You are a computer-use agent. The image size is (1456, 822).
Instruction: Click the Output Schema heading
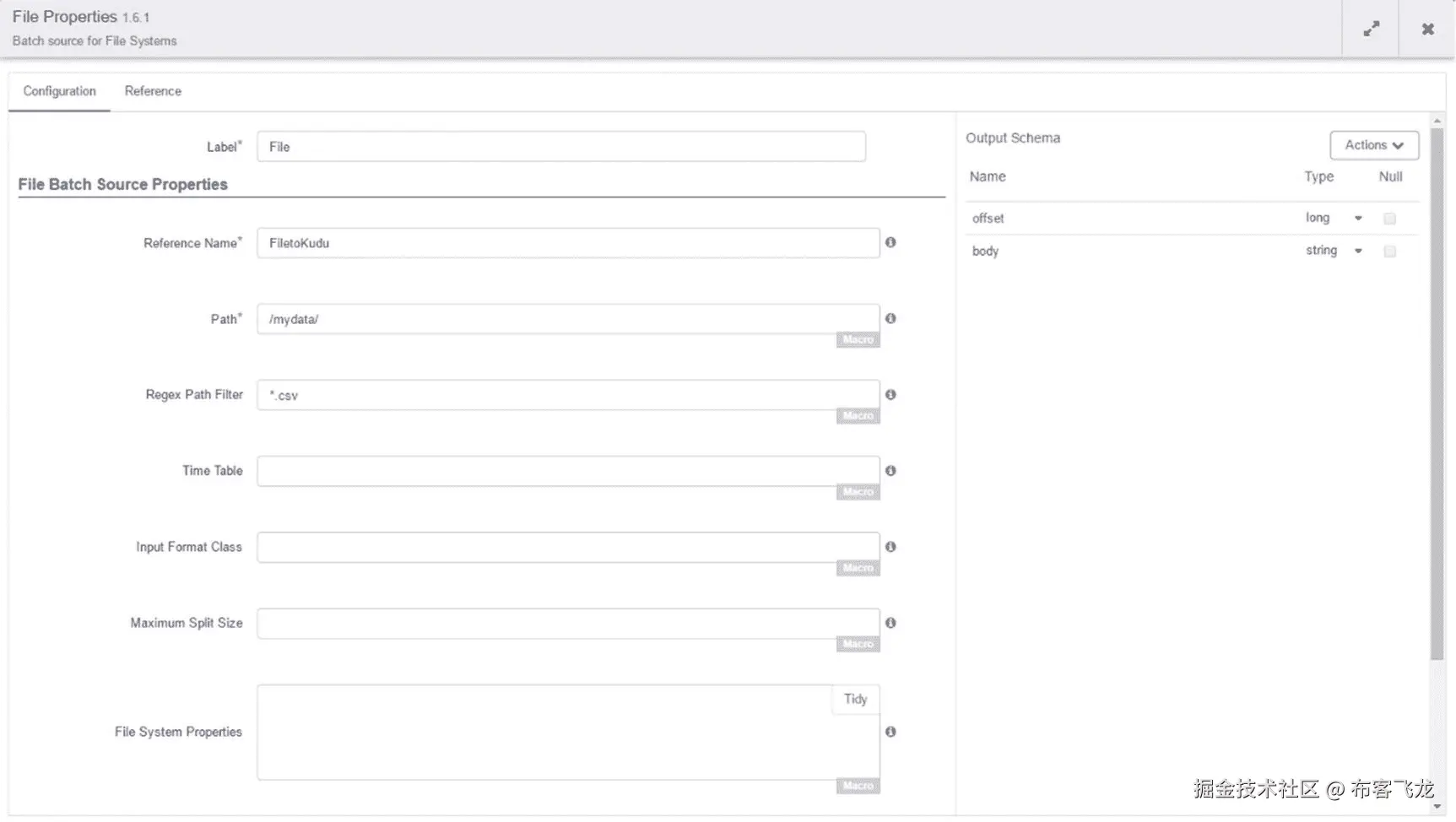1013,138
